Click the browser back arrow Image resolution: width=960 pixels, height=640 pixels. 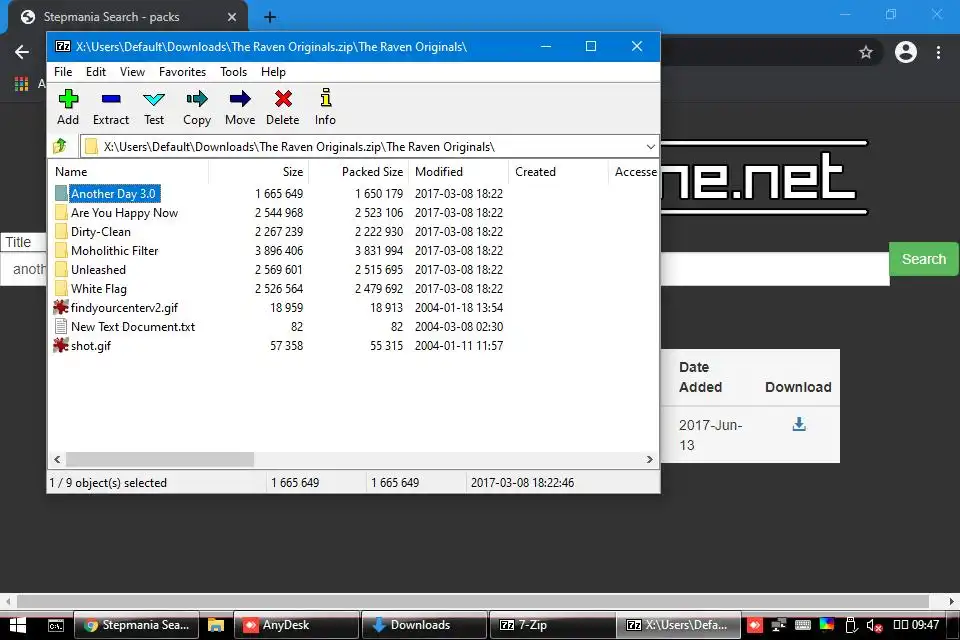click(22, 52)
